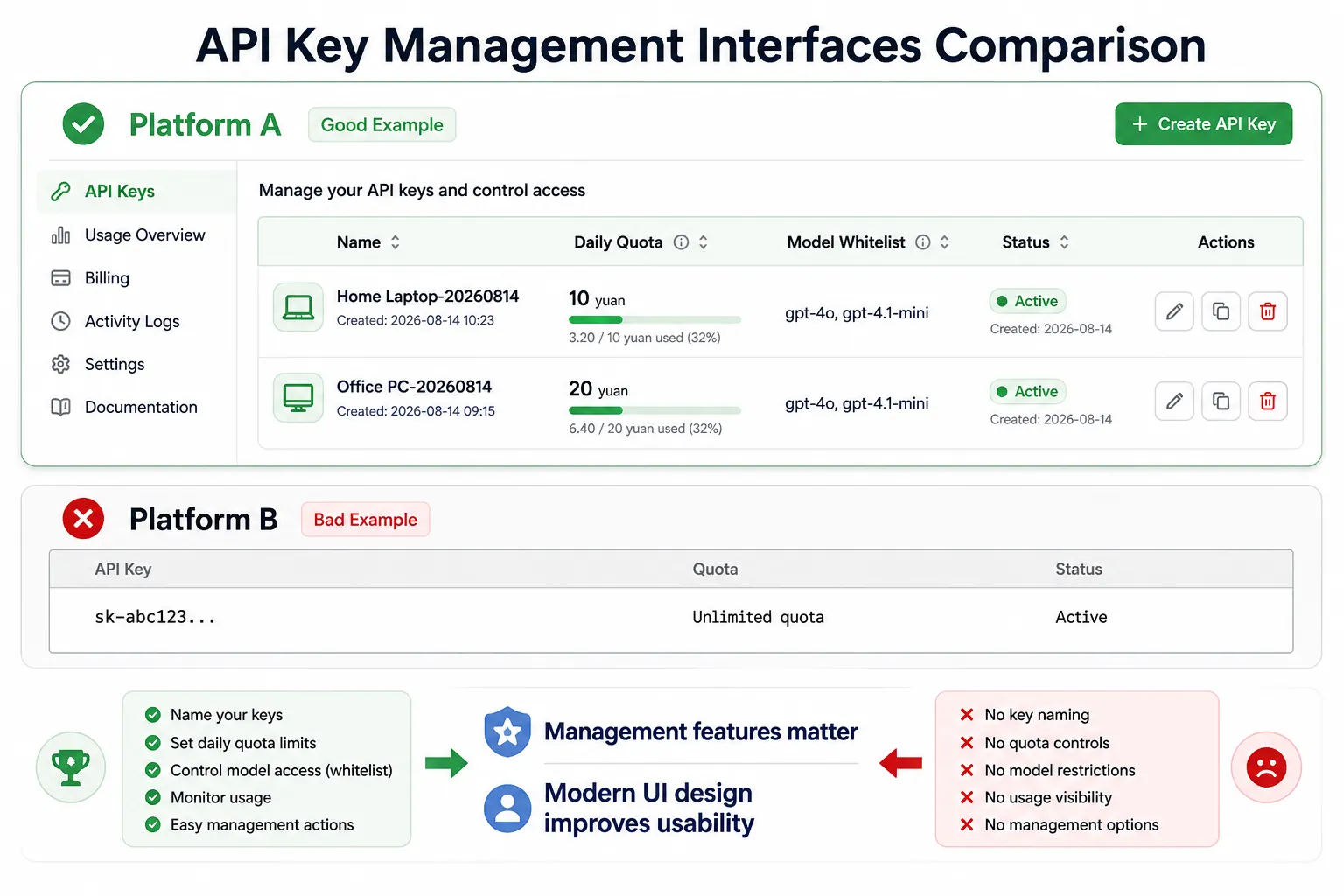Sort the table by Name column arrows
This screenshot has width=1344, height=896.
click(395, 242)
